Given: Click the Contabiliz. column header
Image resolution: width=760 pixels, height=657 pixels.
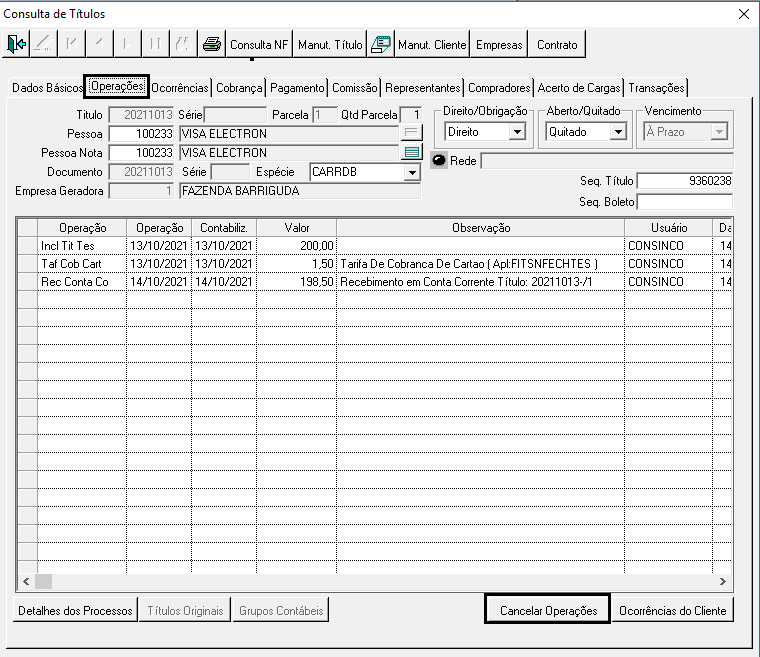Looking at the screenshot, I should tap(224, 228).
